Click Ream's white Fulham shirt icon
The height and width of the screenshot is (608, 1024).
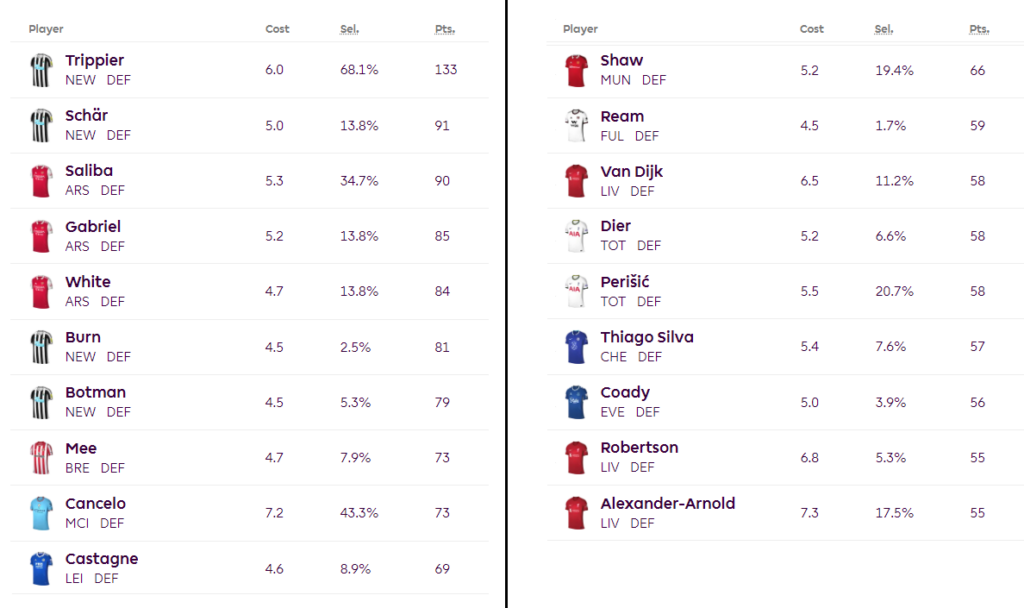(x=577, y=125)
